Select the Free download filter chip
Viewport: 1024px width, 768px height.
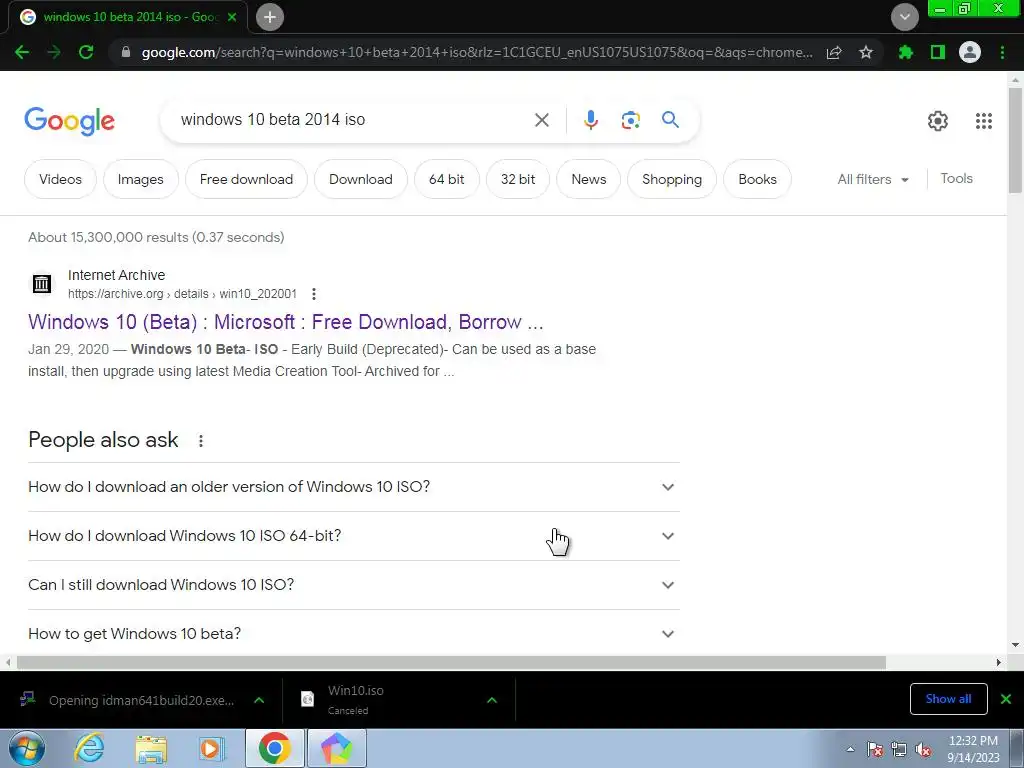[246, 180]
